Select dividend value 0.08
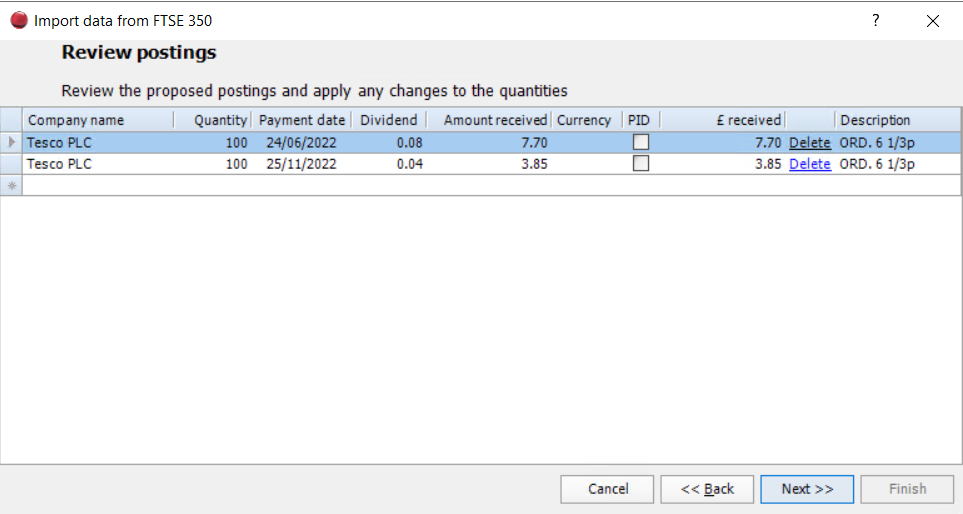 (x=389, y=143)
